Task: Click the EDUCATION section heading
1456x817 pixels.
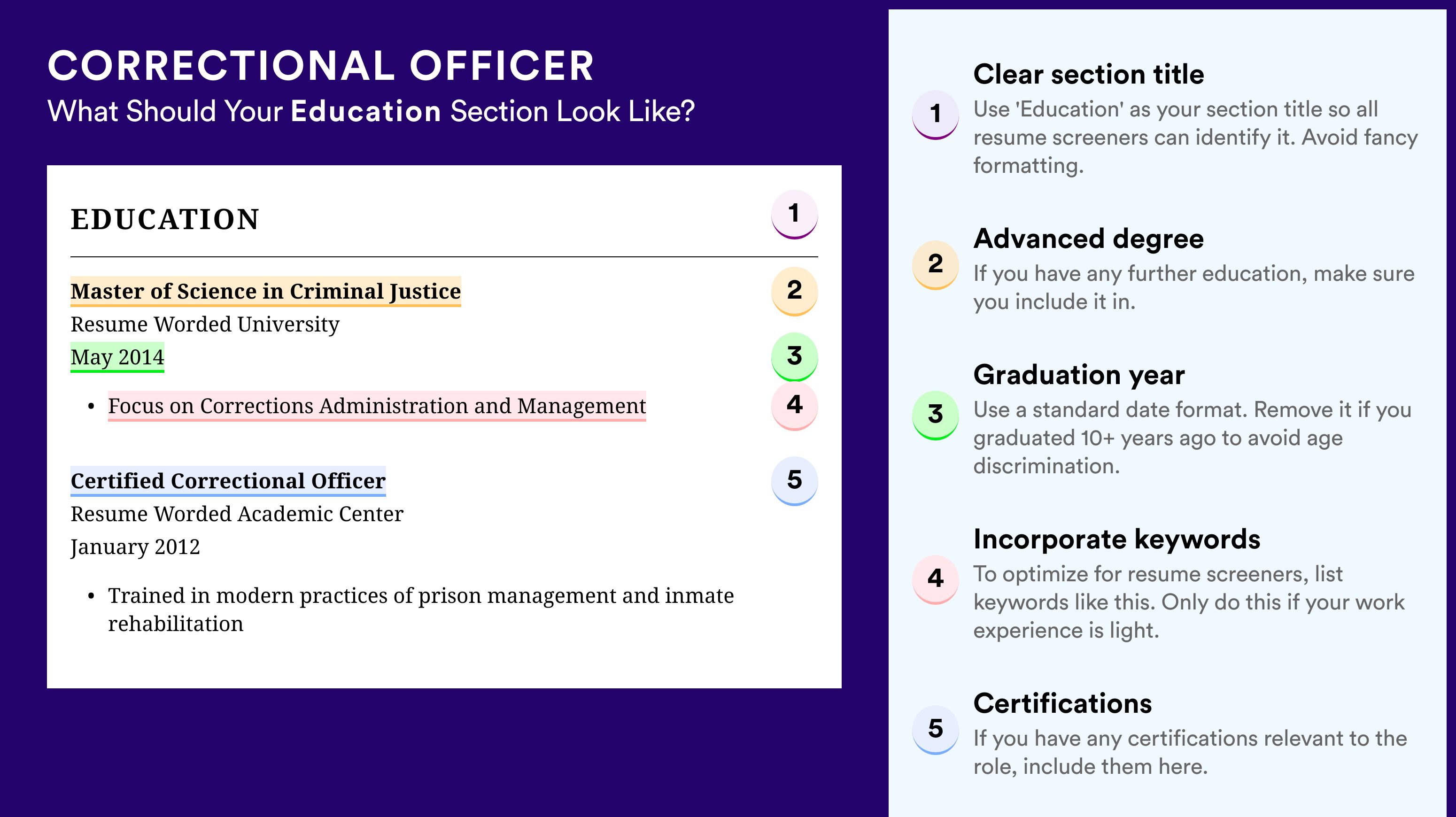Action: click(164, 219)
